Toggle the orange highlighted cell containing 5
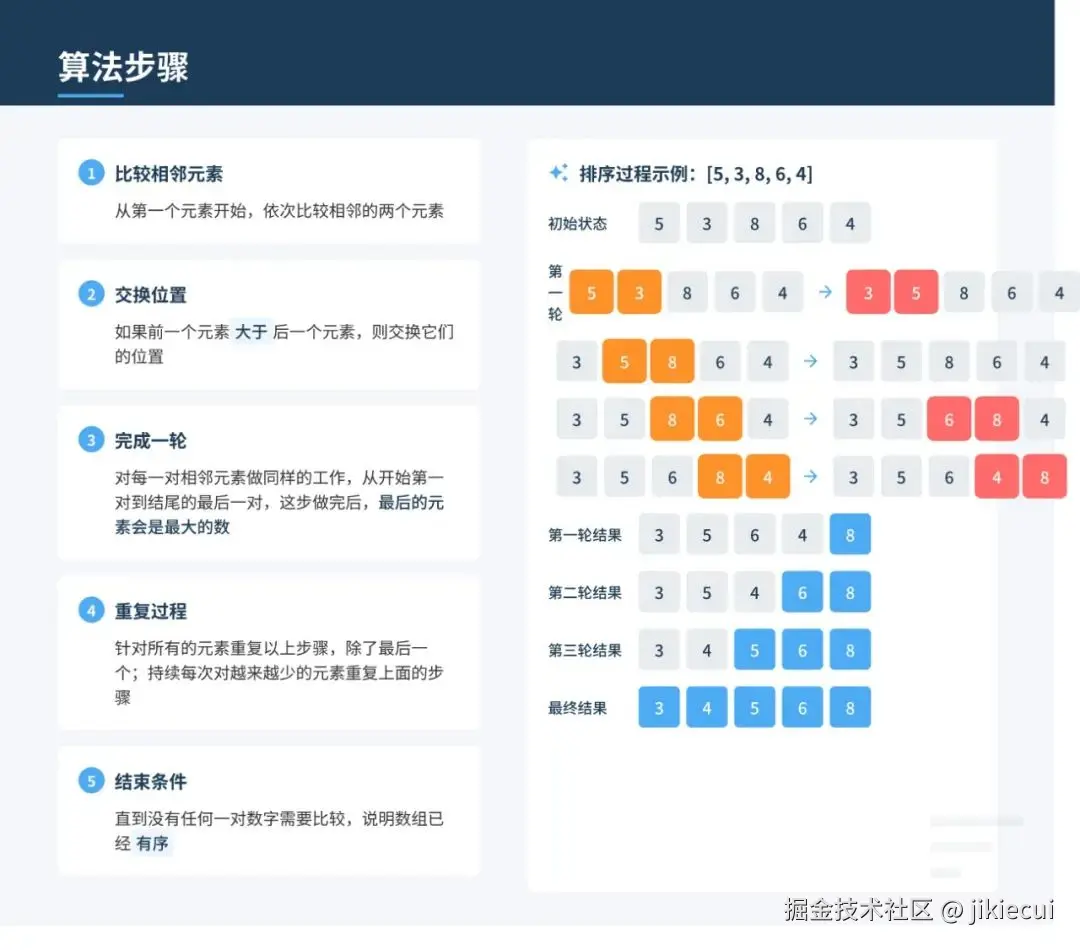Screen dimensions: 1080x950 click(x=592, y=292)
